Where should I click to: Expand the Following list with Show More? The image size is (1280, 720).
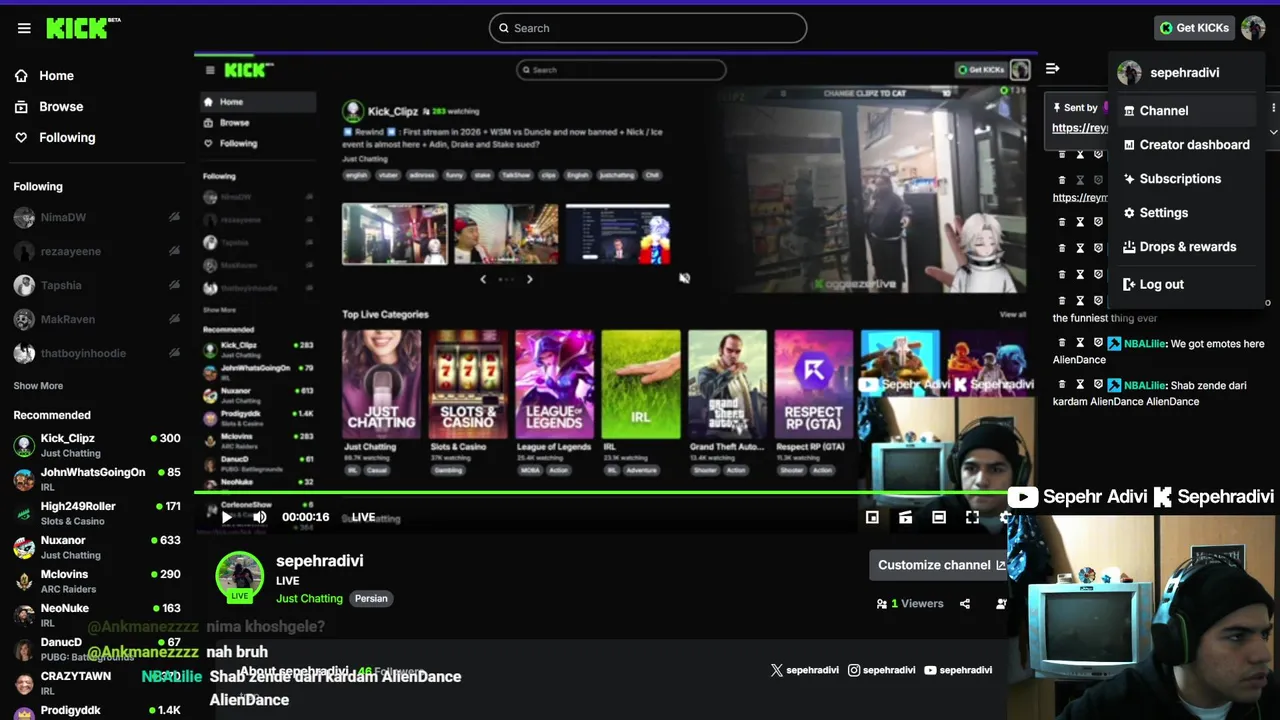point(38,386)
